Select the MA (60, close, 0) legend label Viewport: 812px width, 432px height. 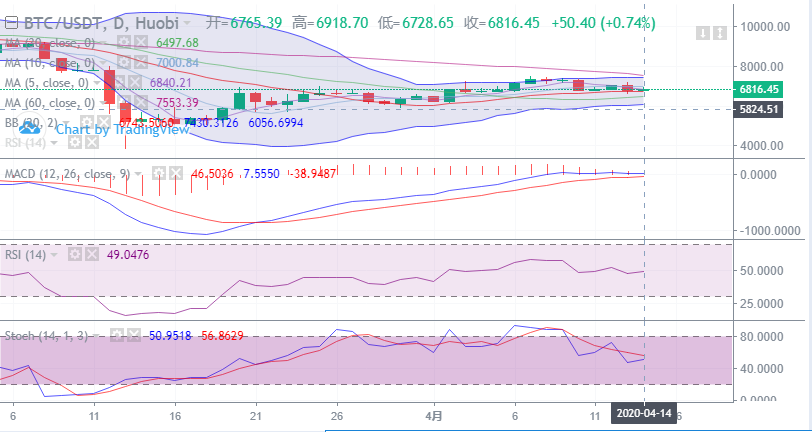click(50, 103)
